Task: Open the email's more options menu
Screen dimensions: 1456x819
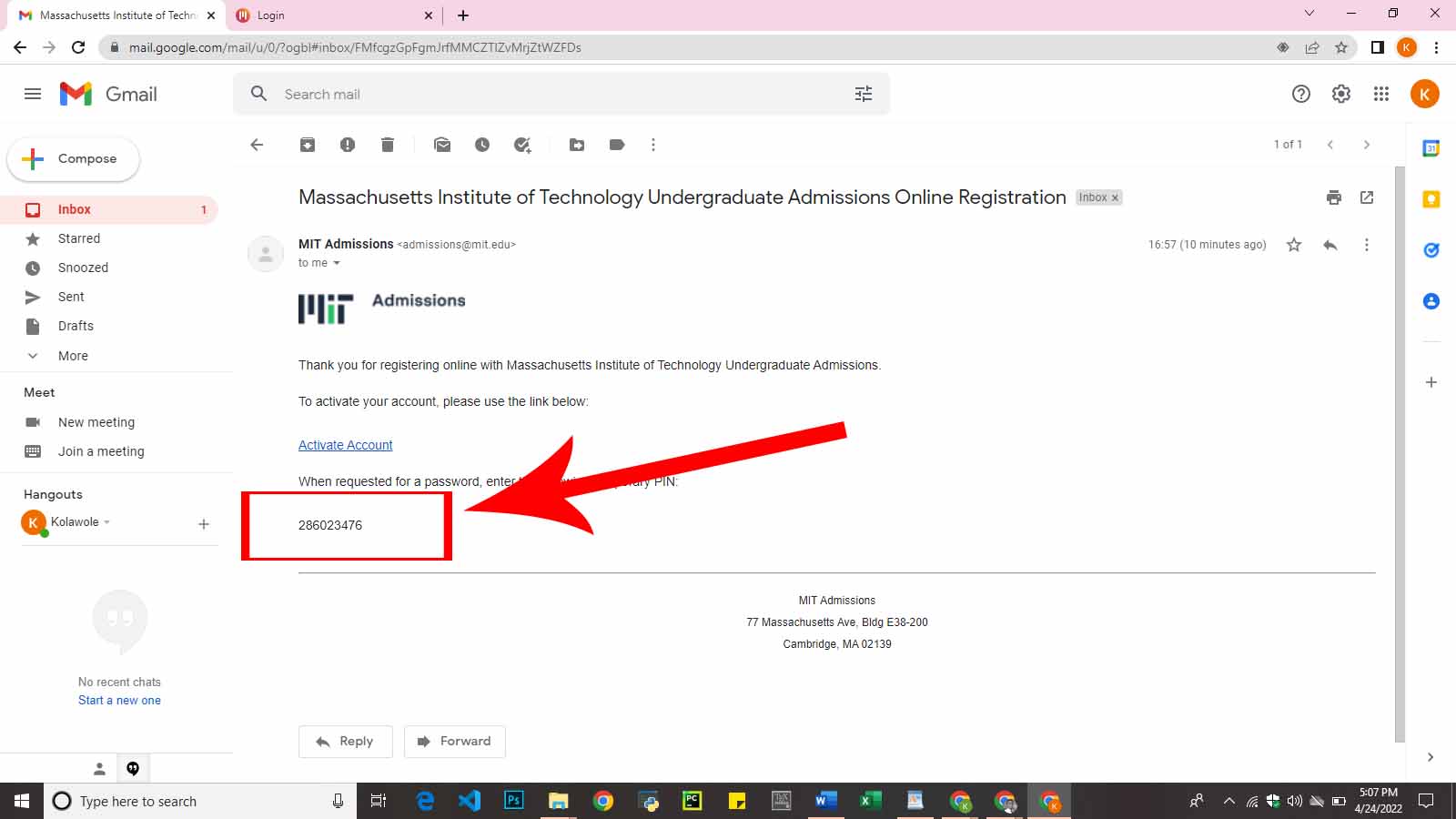Action: point(1367,245)
